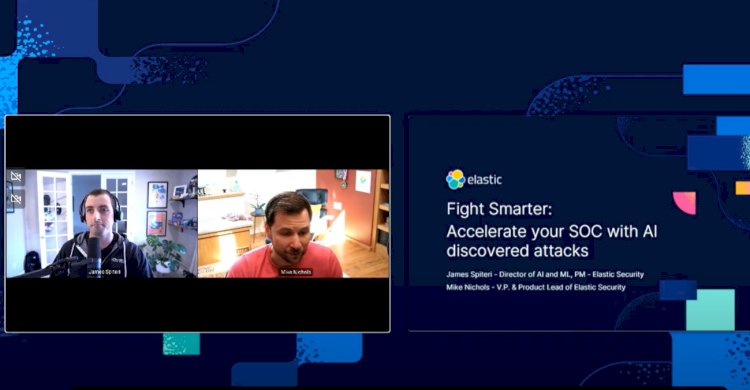The height and width of the screenshot is (390, 750).
Task: Click 'Mike Nichols - V.P. & Product Lead' line
Action: point(536,287)
